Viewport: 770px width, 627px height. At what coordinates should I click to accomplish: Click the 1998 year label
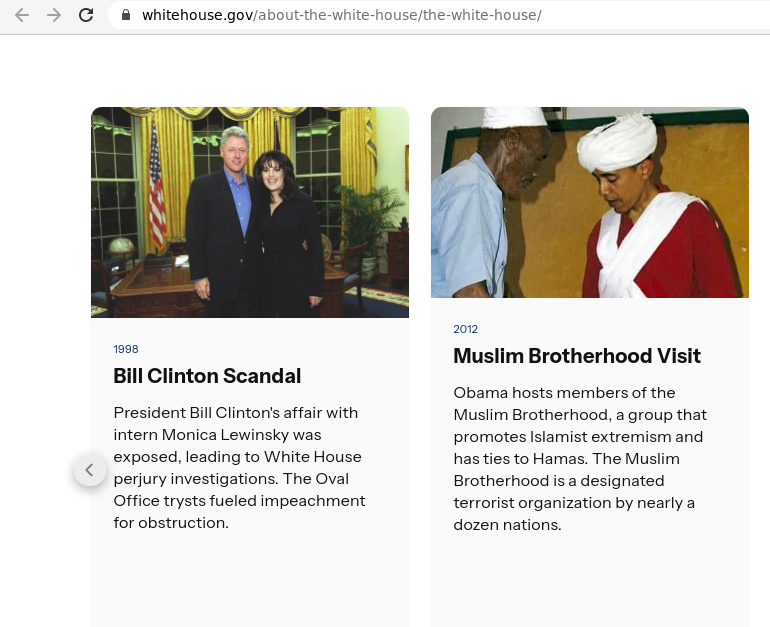pyautogui.click(x=126, y=349)
